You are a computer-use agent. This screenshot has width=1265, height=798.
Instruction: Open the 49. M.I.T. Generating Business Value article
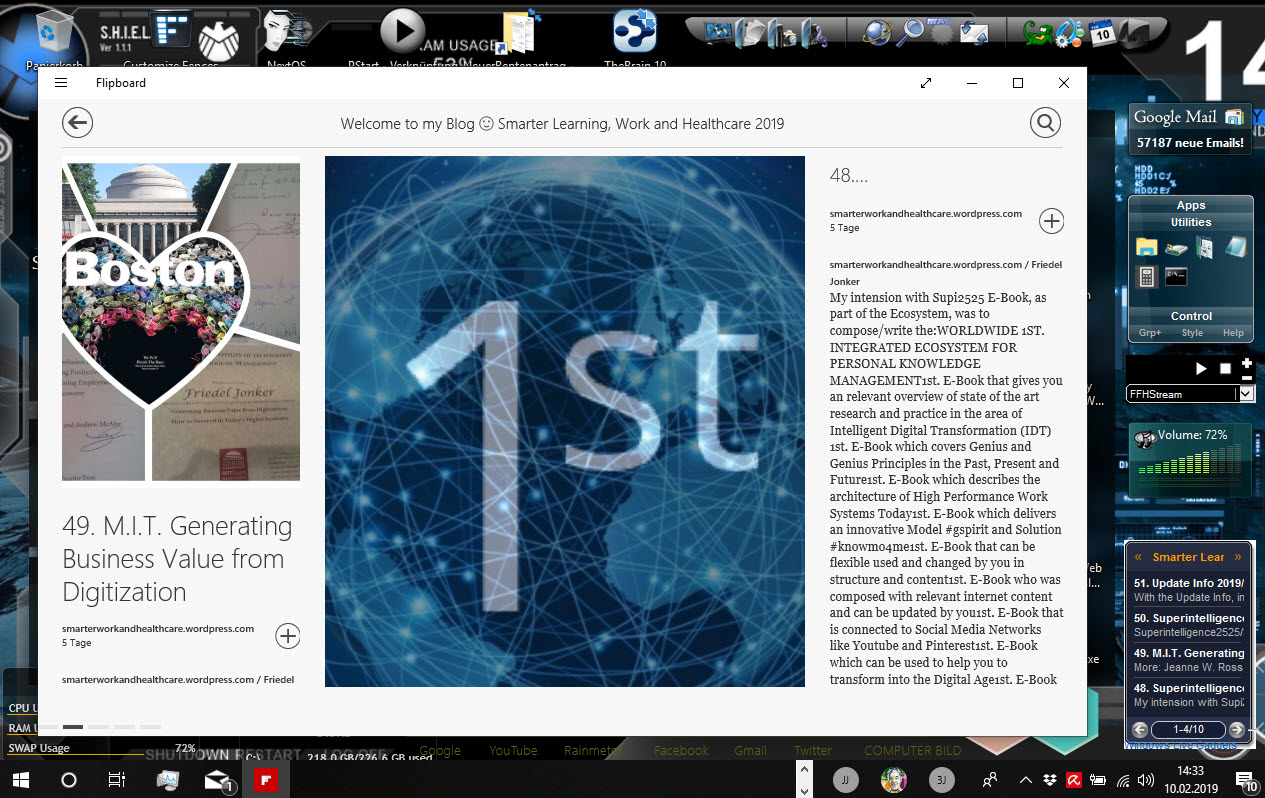coord(177,558)
